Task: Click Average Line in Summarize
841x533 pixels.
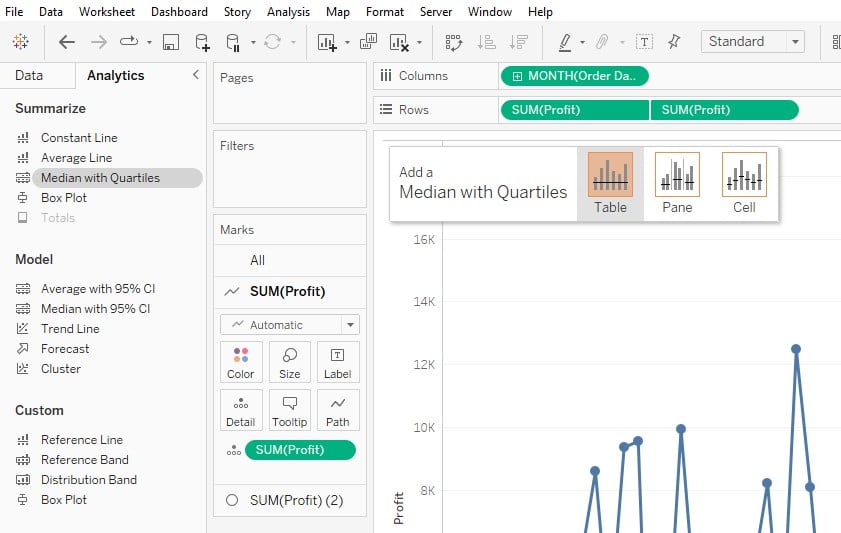Action: tap(76, 158)
